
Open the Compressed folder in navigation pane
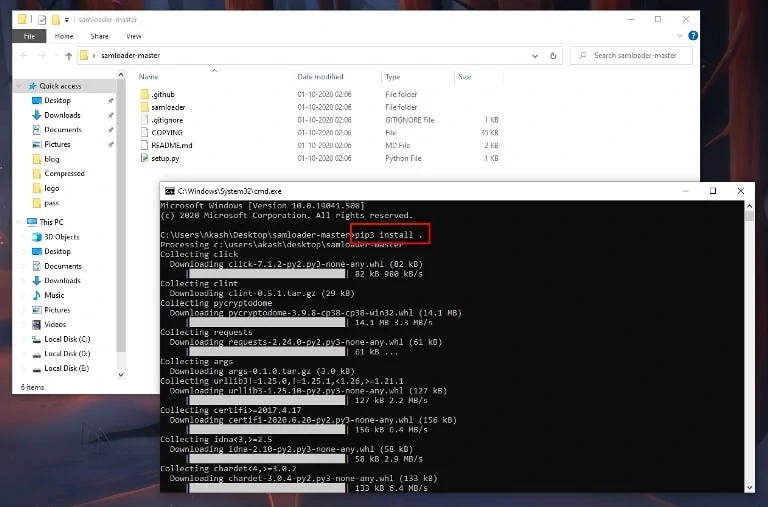(64, 173)
